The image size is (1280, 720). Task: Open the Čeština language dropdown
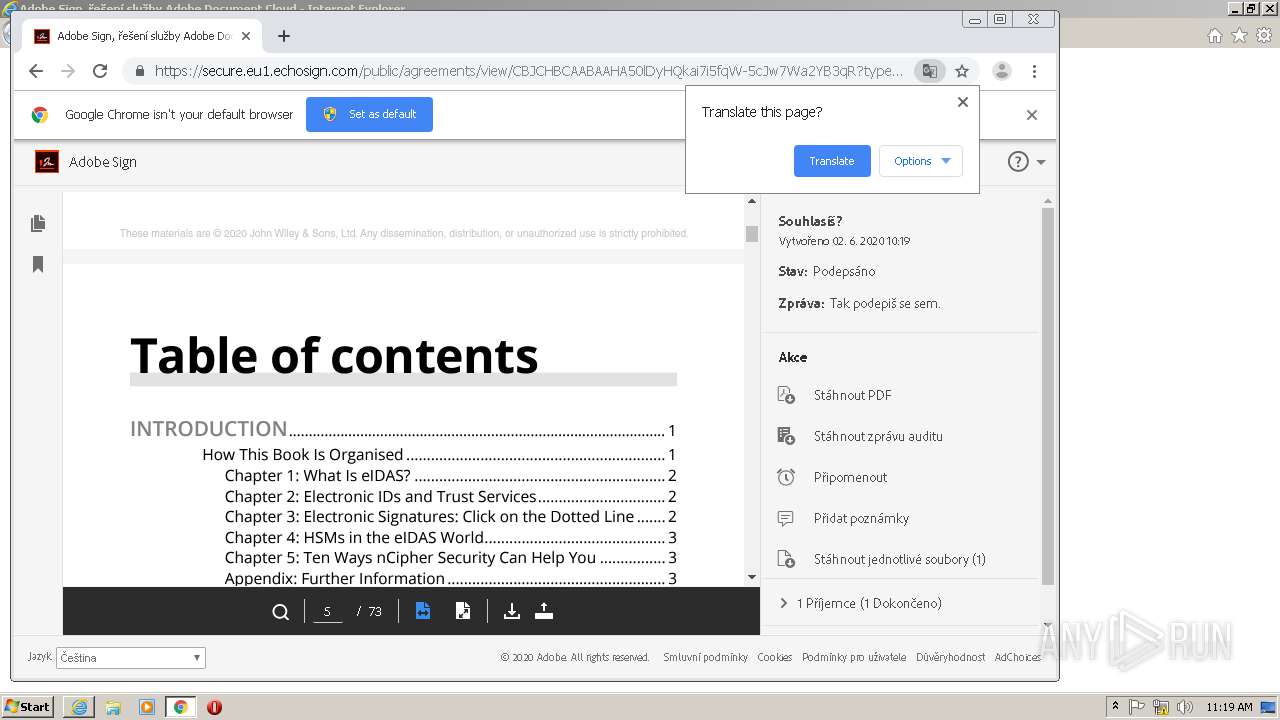click(130, 658)
